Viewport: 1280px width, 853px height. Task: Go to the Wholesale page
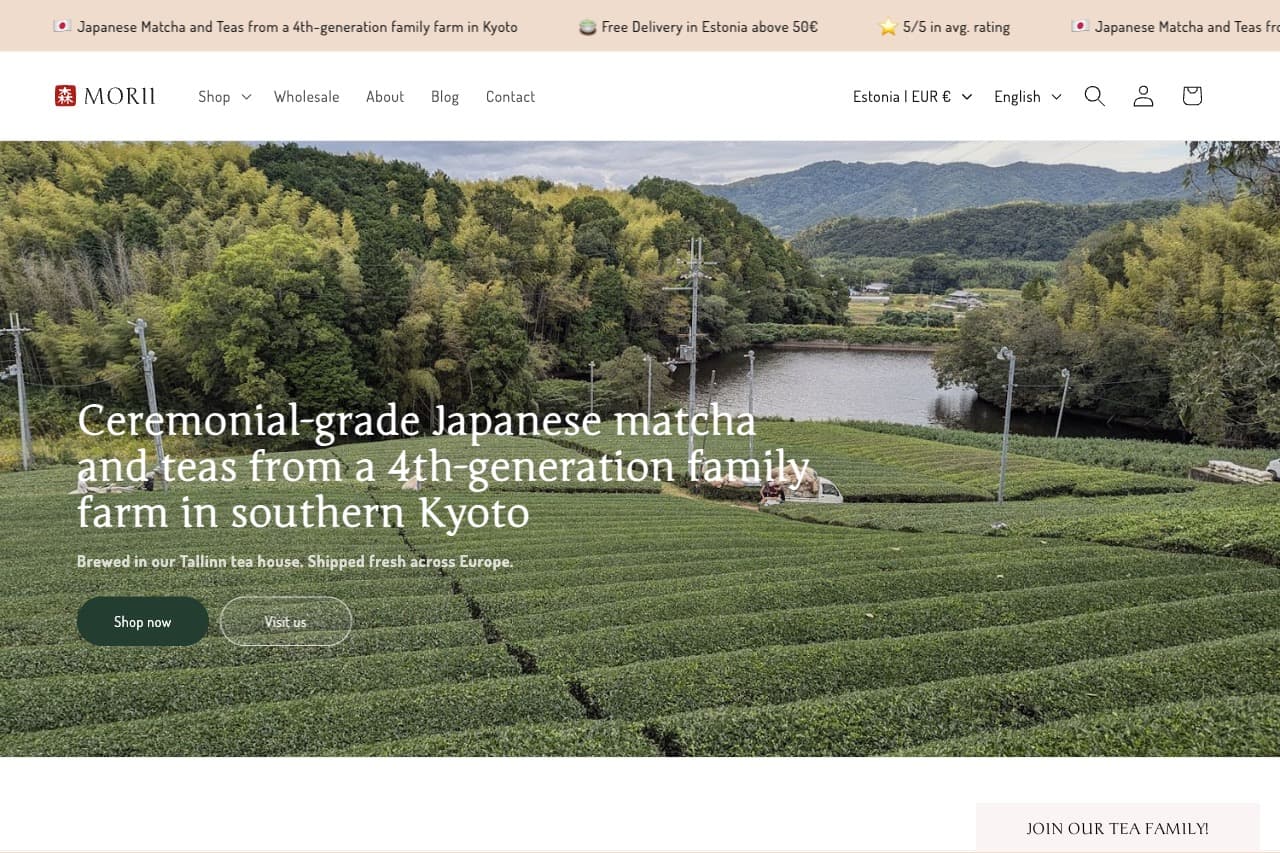coord(306,96)
